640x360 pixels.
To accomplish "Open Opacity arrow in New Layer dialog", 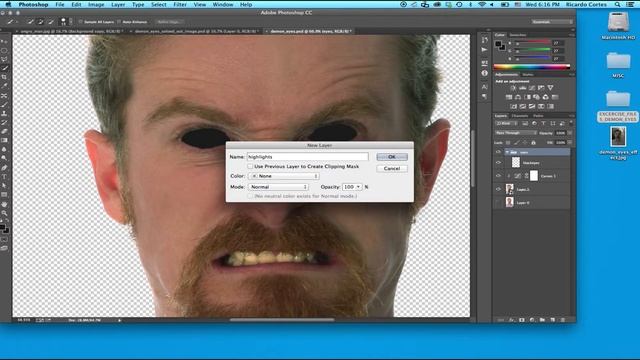I will point(358,187).
